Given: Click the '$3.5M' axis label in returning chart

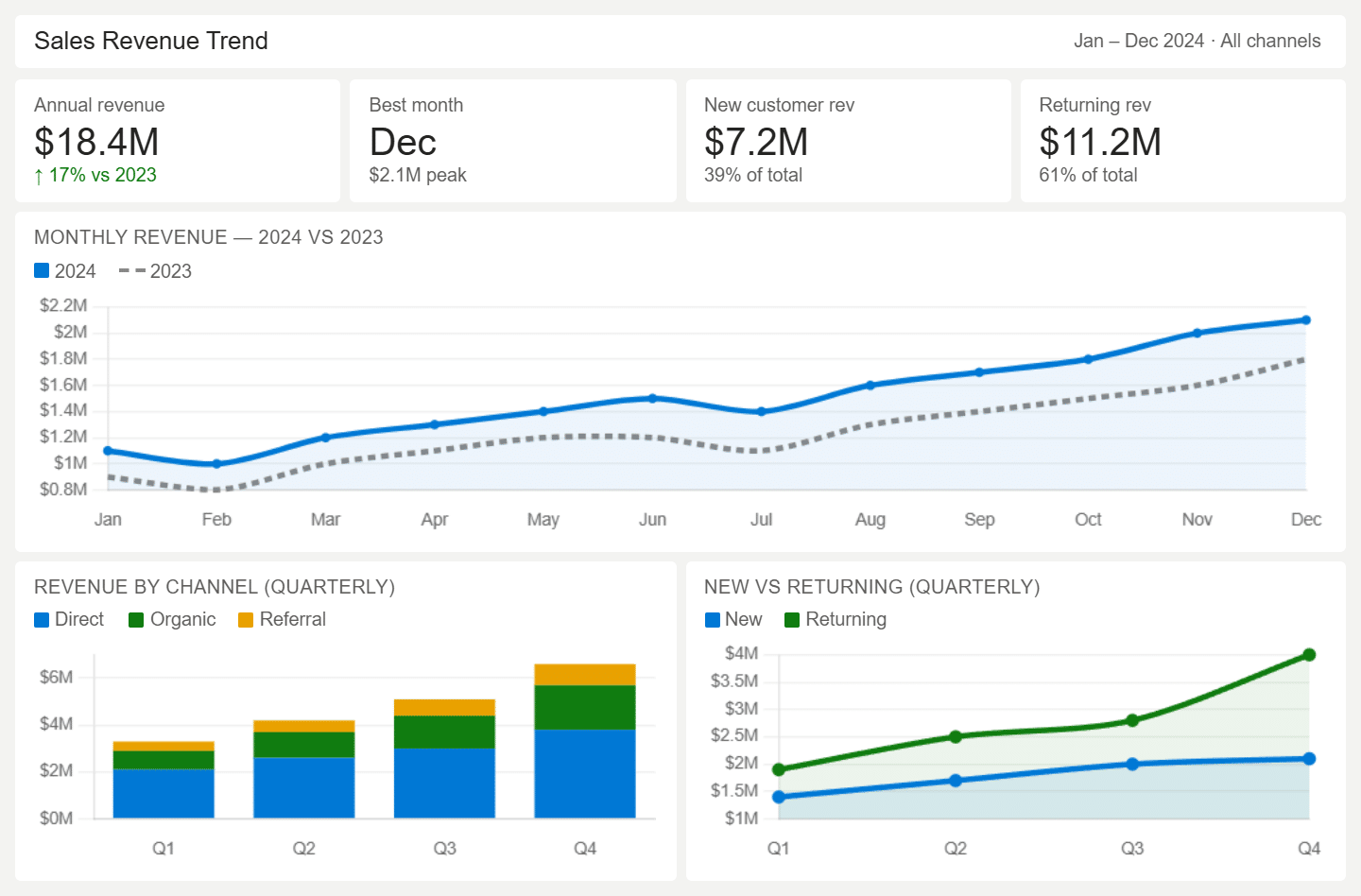Looking at the screenshot, I should tap(734, 681).
